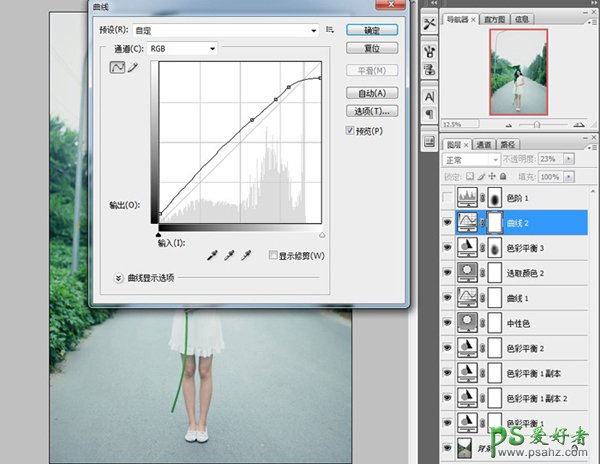Click the 自动 auto button

pyautogui.click(x=373, y=93)
